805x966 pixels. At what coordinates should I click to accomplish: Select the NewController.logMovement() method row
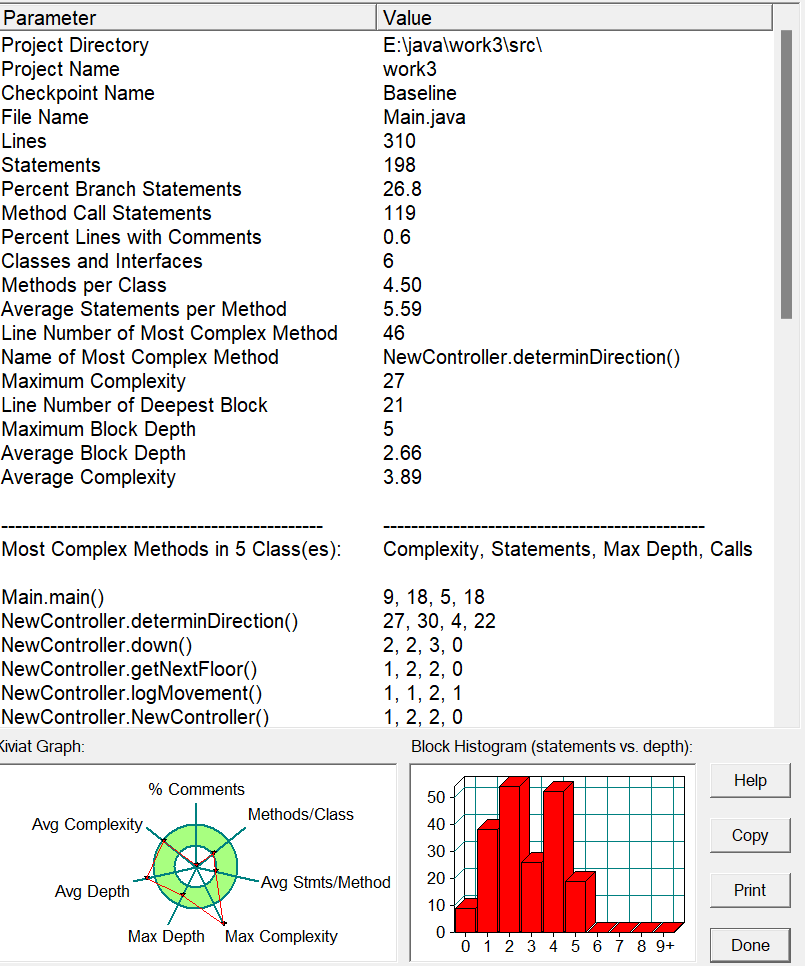pyautogui.click(x=387, y=694)
